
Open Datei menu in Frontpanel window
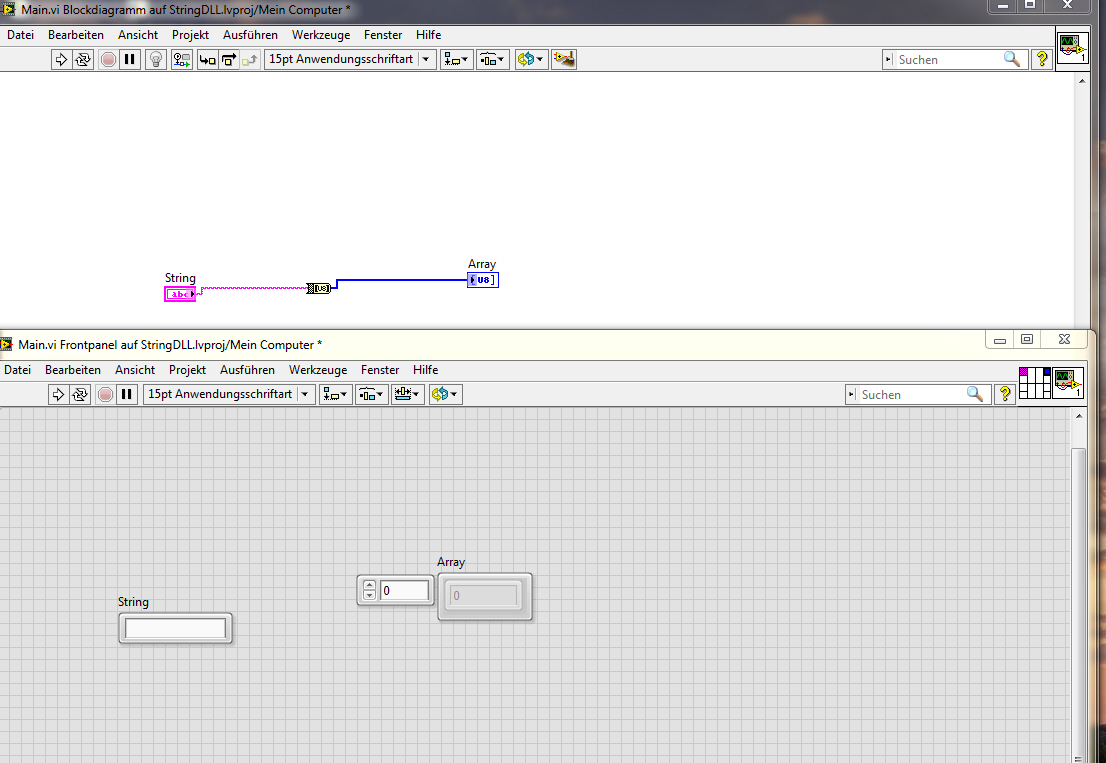(18, 370)
